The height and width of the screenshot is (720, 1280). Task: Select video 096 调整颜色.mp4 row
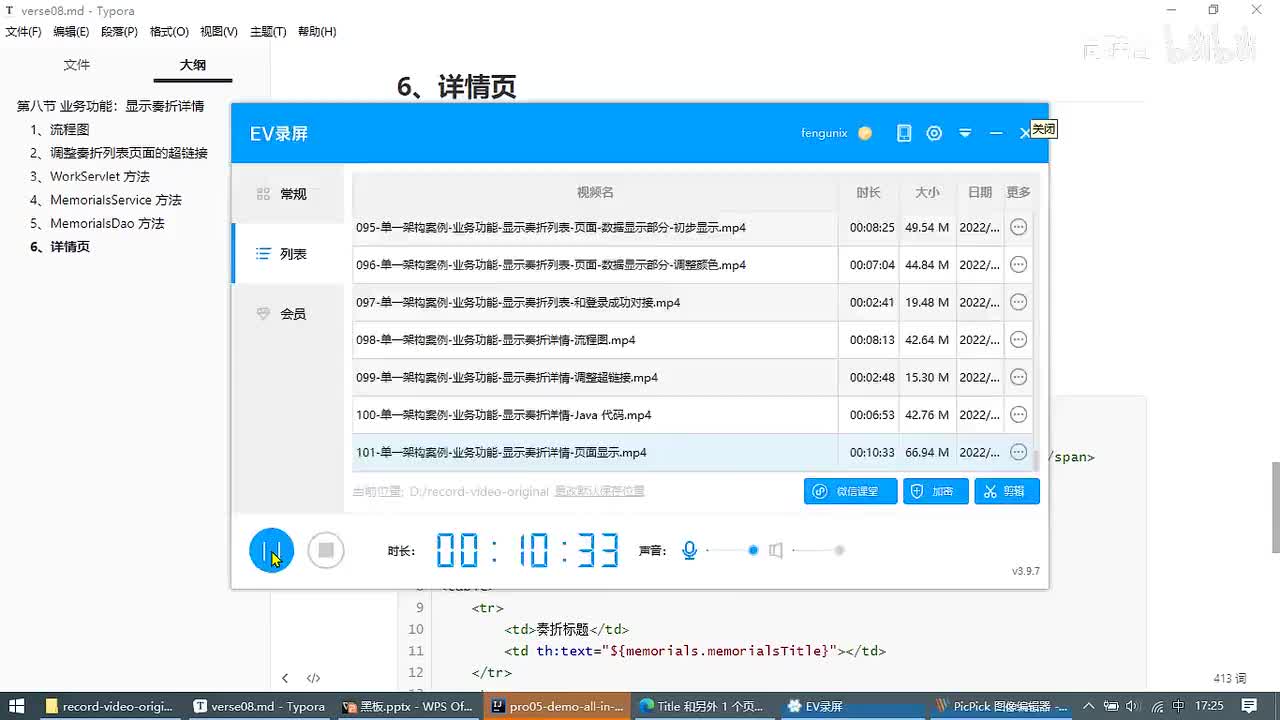(693, 265)
